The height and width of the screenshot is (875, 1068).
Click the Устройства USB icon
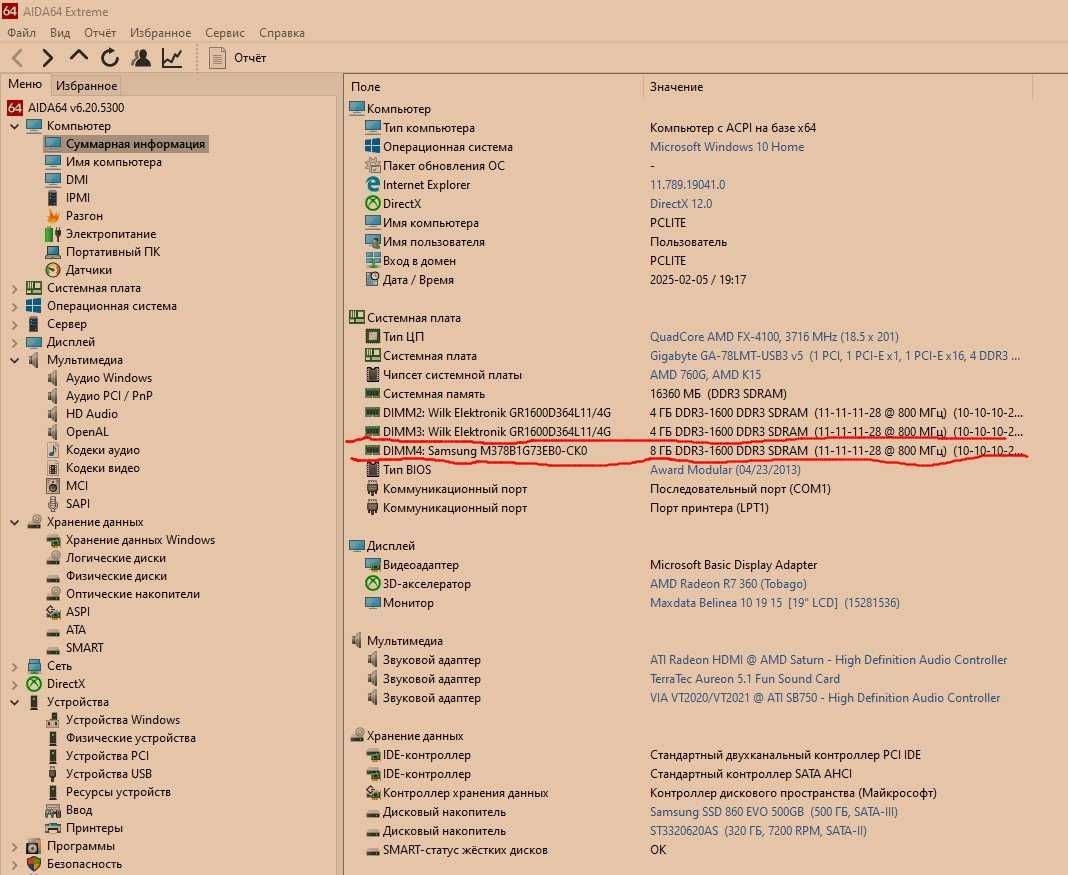pos(52,774)
